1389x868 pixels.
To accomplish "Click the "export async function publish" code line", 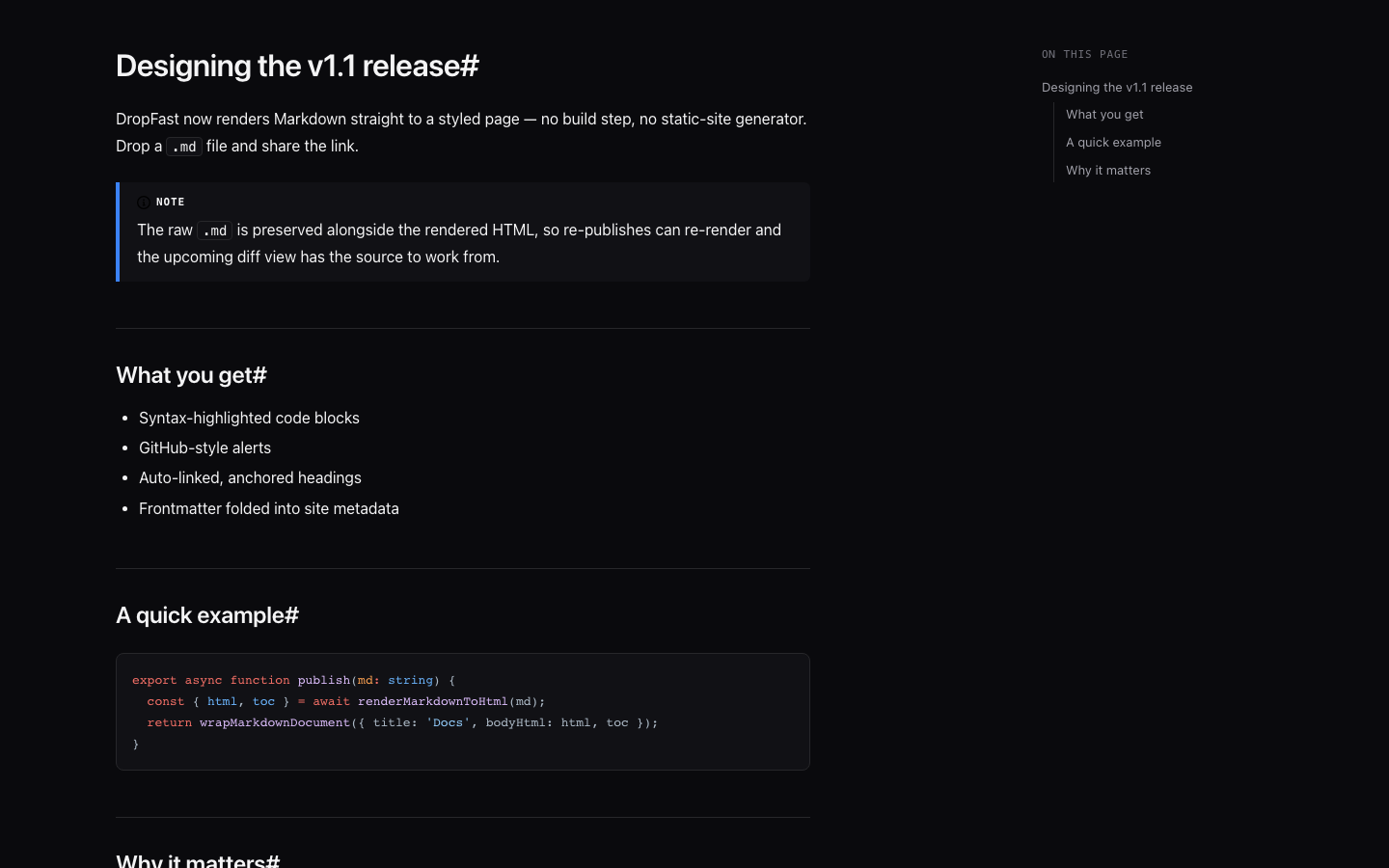I will tap(293, 680).
